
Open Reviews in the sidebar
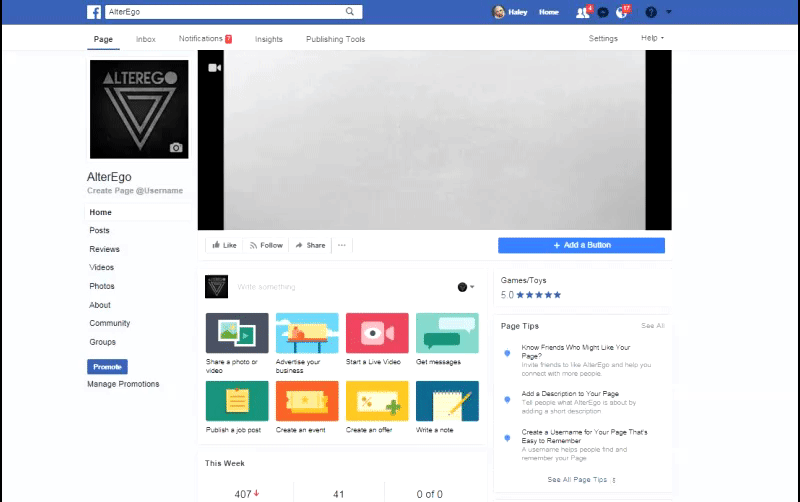click(105, 249)
